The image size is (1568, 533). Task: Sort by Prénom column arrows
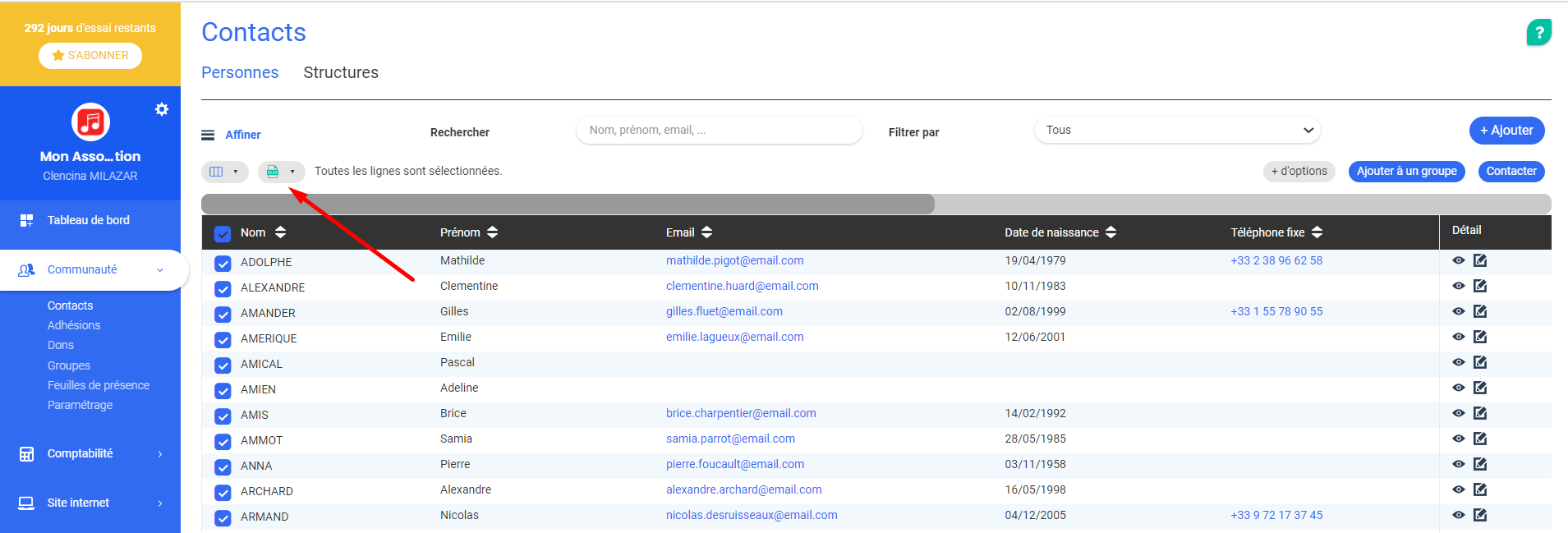(492, 232)
